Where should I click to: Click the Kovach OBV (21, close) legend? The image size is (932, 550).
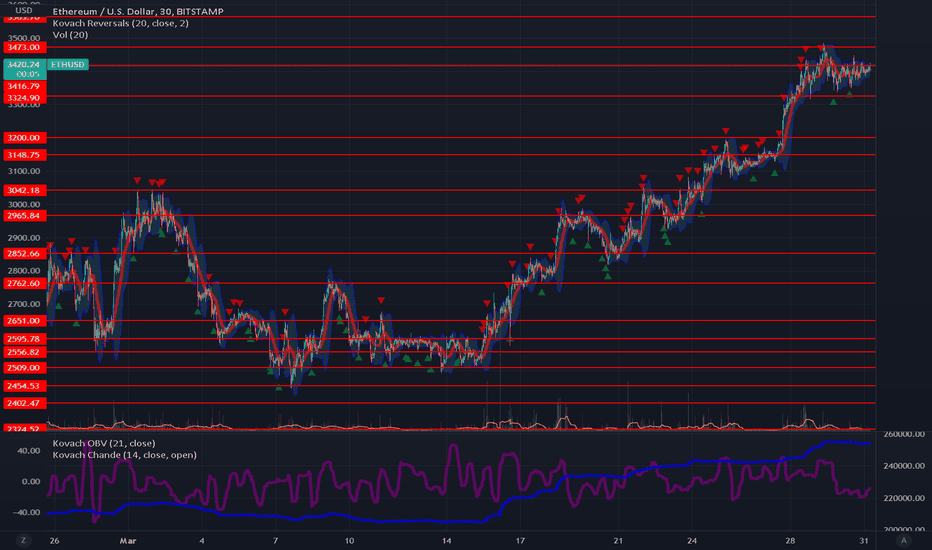pos(104,443)
